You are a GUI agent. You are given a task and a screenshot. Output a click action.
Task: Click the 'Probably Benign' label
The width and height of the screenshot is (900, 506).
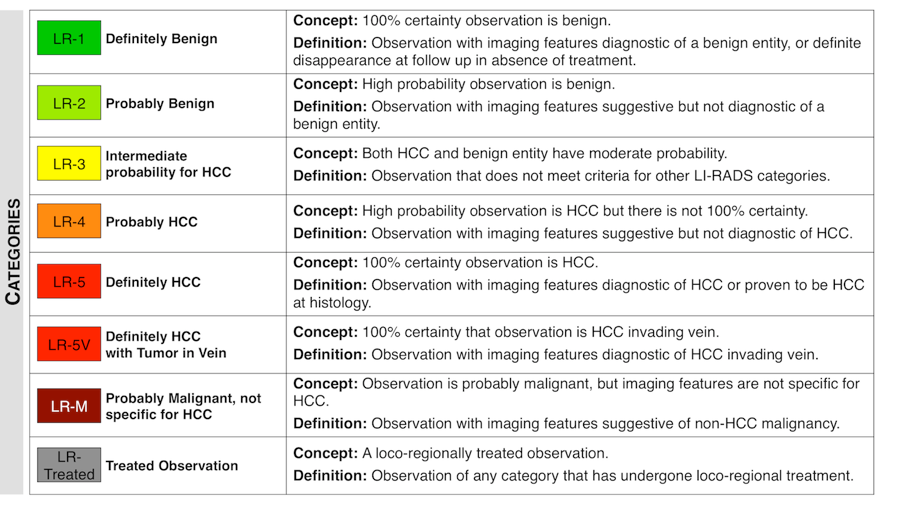160,104
